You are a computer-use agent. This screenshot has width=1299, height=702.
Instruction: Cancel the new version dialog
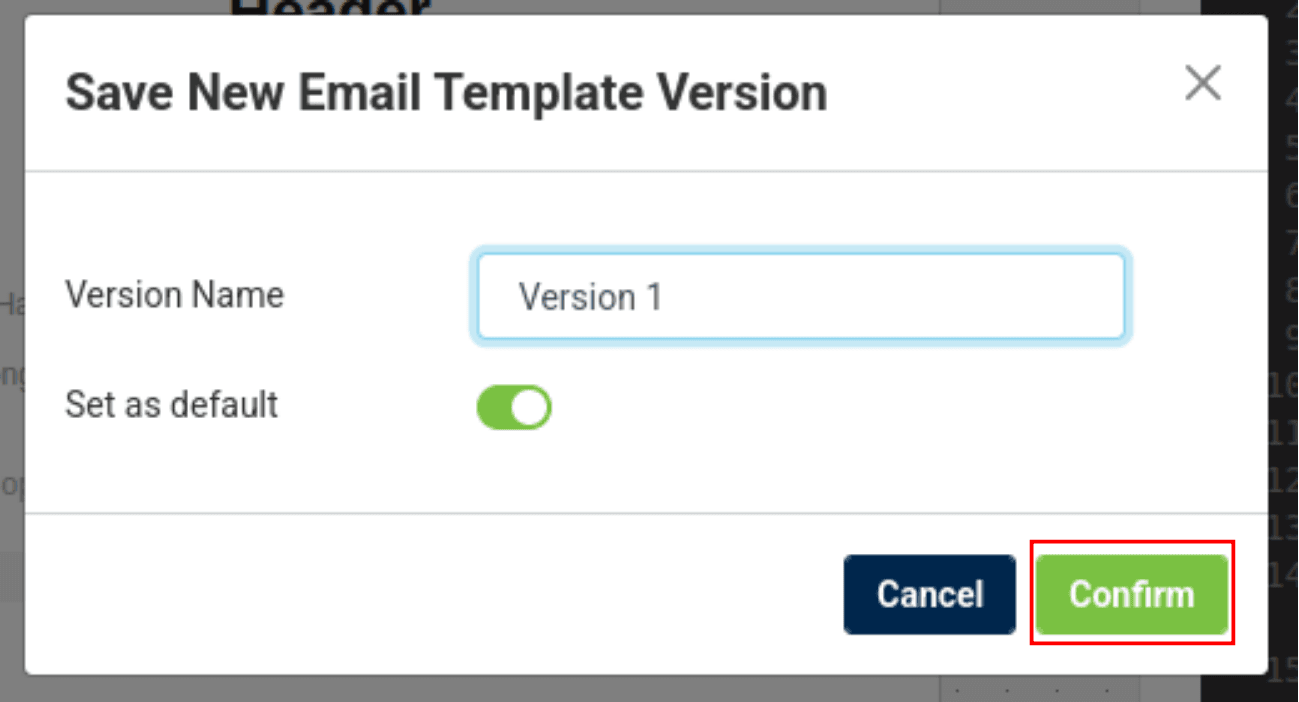point(930,594)
